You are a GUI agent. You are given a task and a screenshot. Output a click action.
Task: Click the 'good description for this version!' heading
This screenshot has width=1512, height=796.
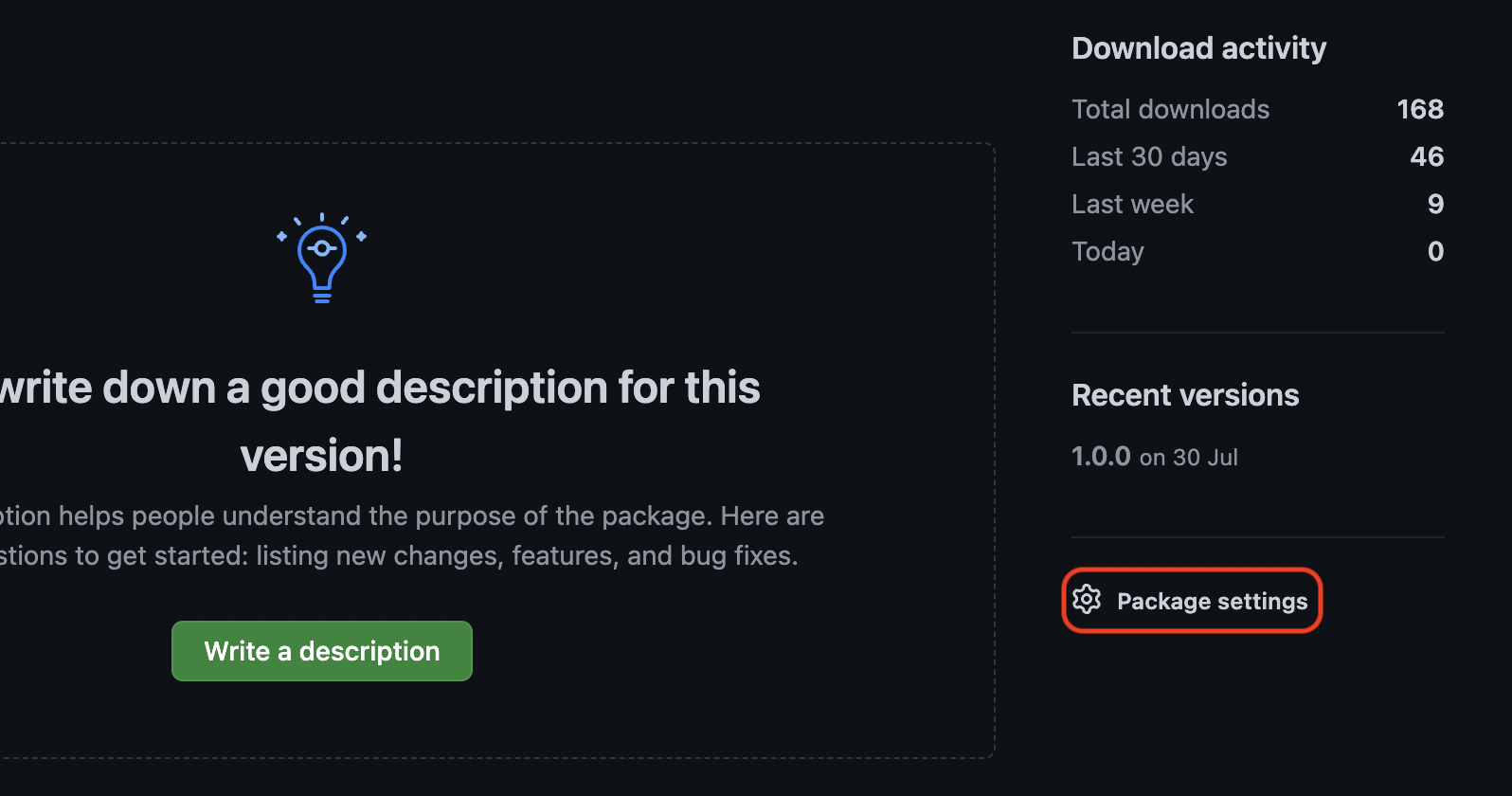379,422
